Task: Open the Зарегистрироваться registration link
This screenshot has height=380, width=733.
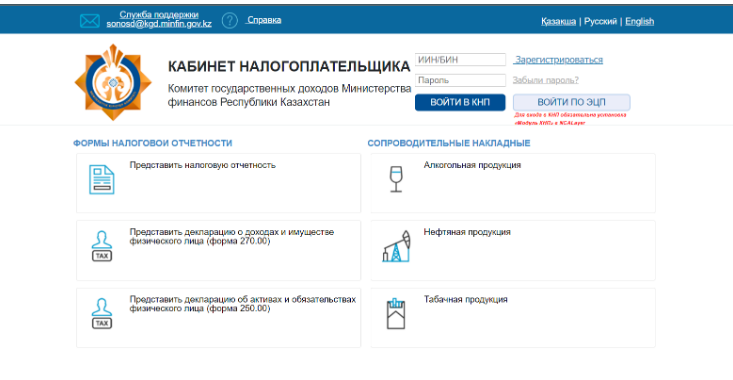Action: (559, 60)
